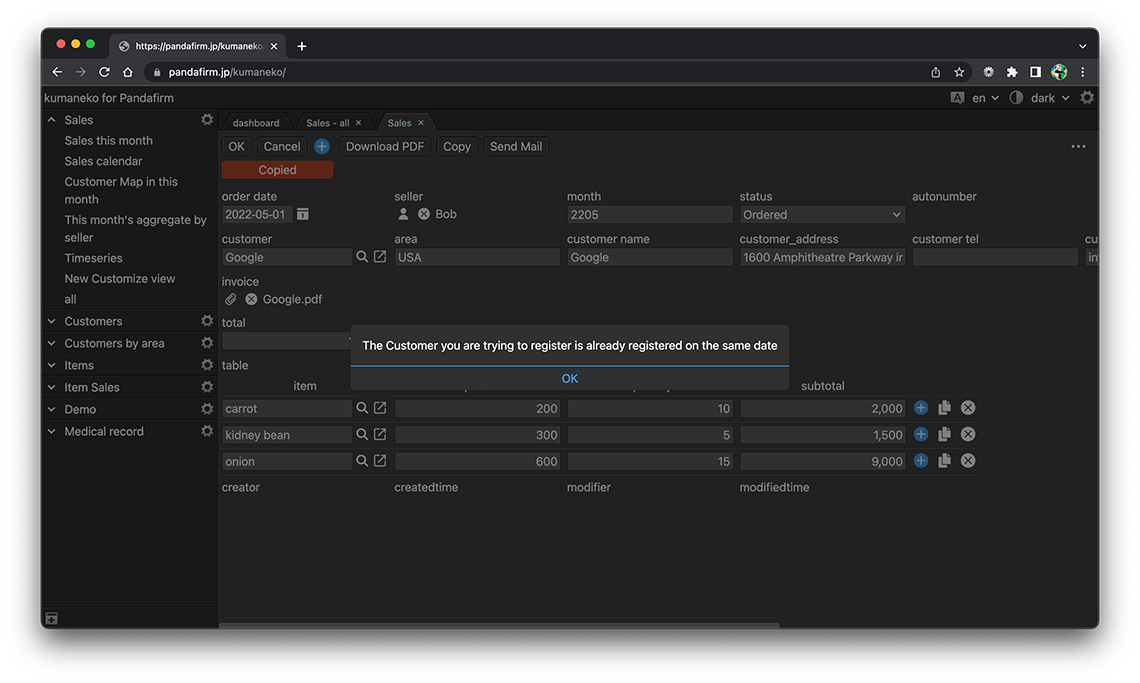Delete the onion table row
Image resolution: width=1140 pixels, height=683 pixels.
point(968,461)
